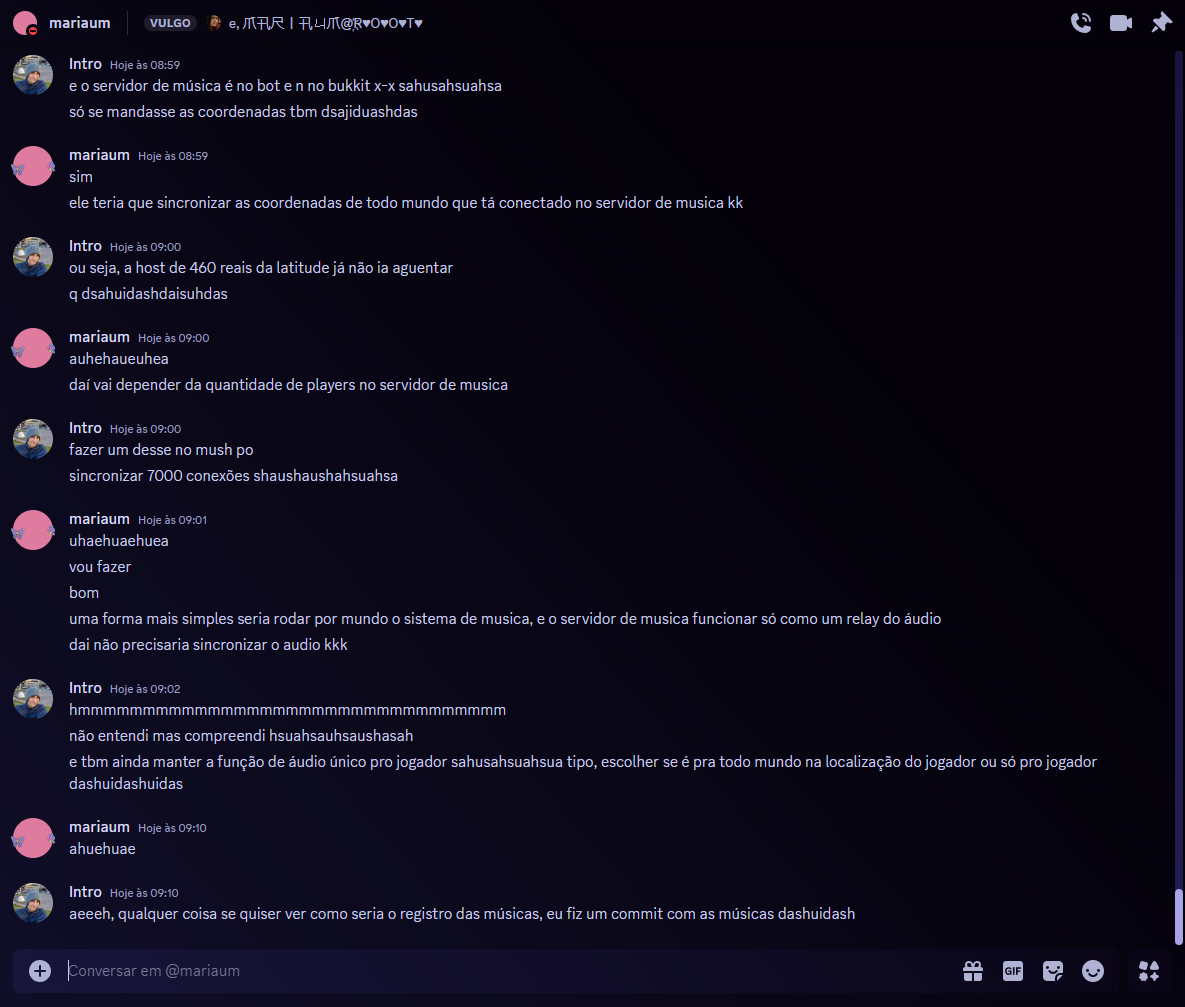
Task: Click the plus attach file button
Action: pyautogui.click(x=40, y=971)
